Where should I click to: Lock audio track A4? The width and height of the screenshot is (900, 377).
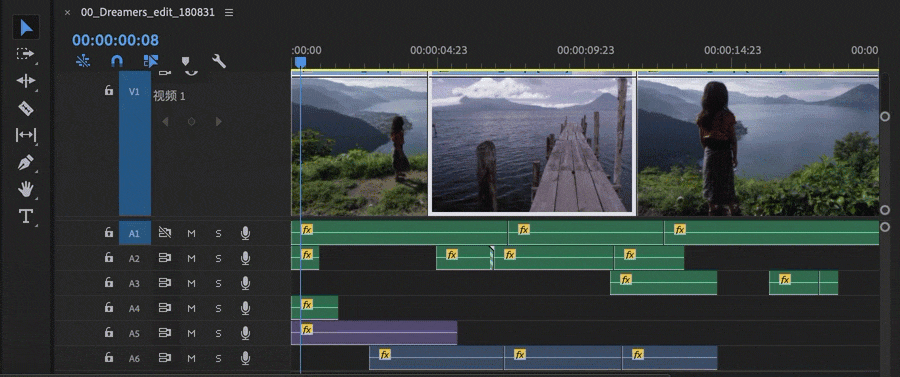[x=108, y=308]
